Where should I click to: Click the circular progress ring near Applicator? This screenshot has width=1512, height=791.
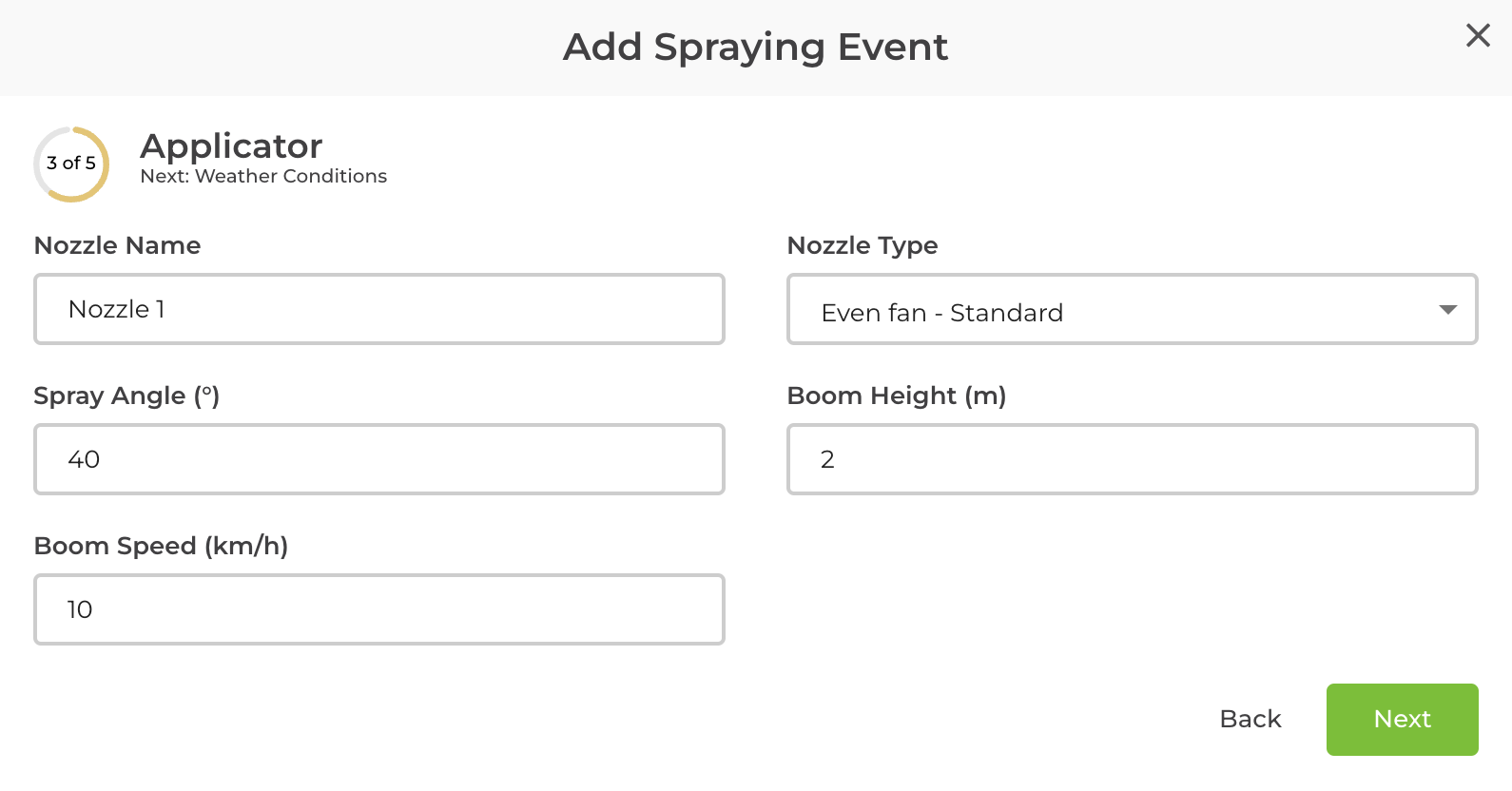tap(71, 164)
